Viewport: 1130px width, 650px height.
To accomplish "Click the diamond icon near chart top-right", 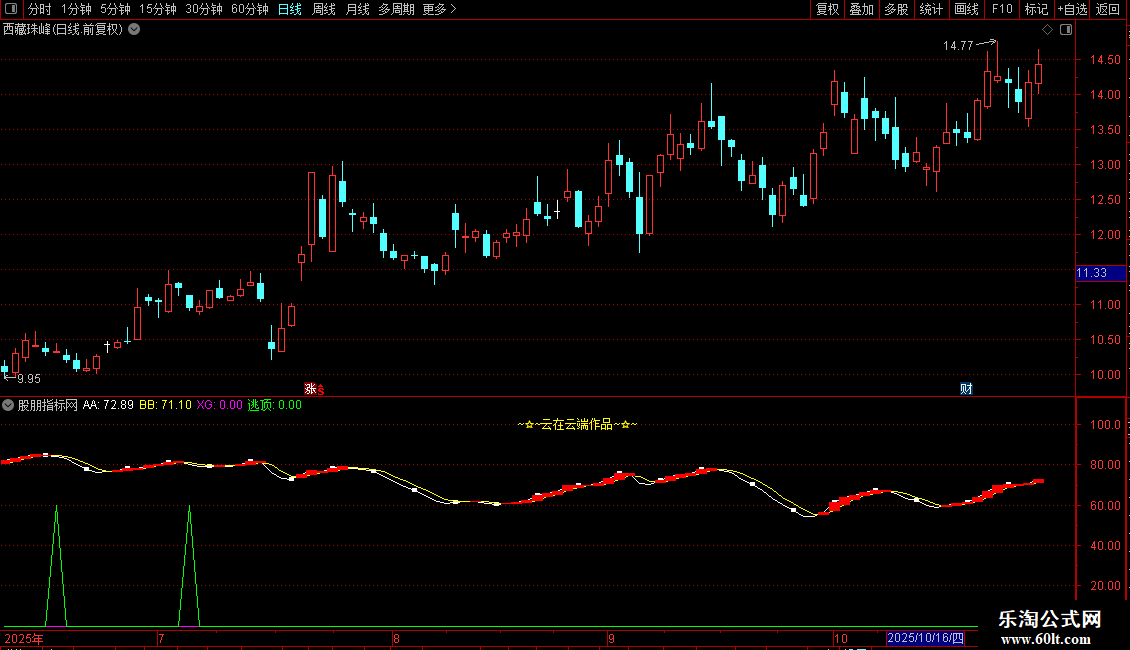I will coord(1048,30).
